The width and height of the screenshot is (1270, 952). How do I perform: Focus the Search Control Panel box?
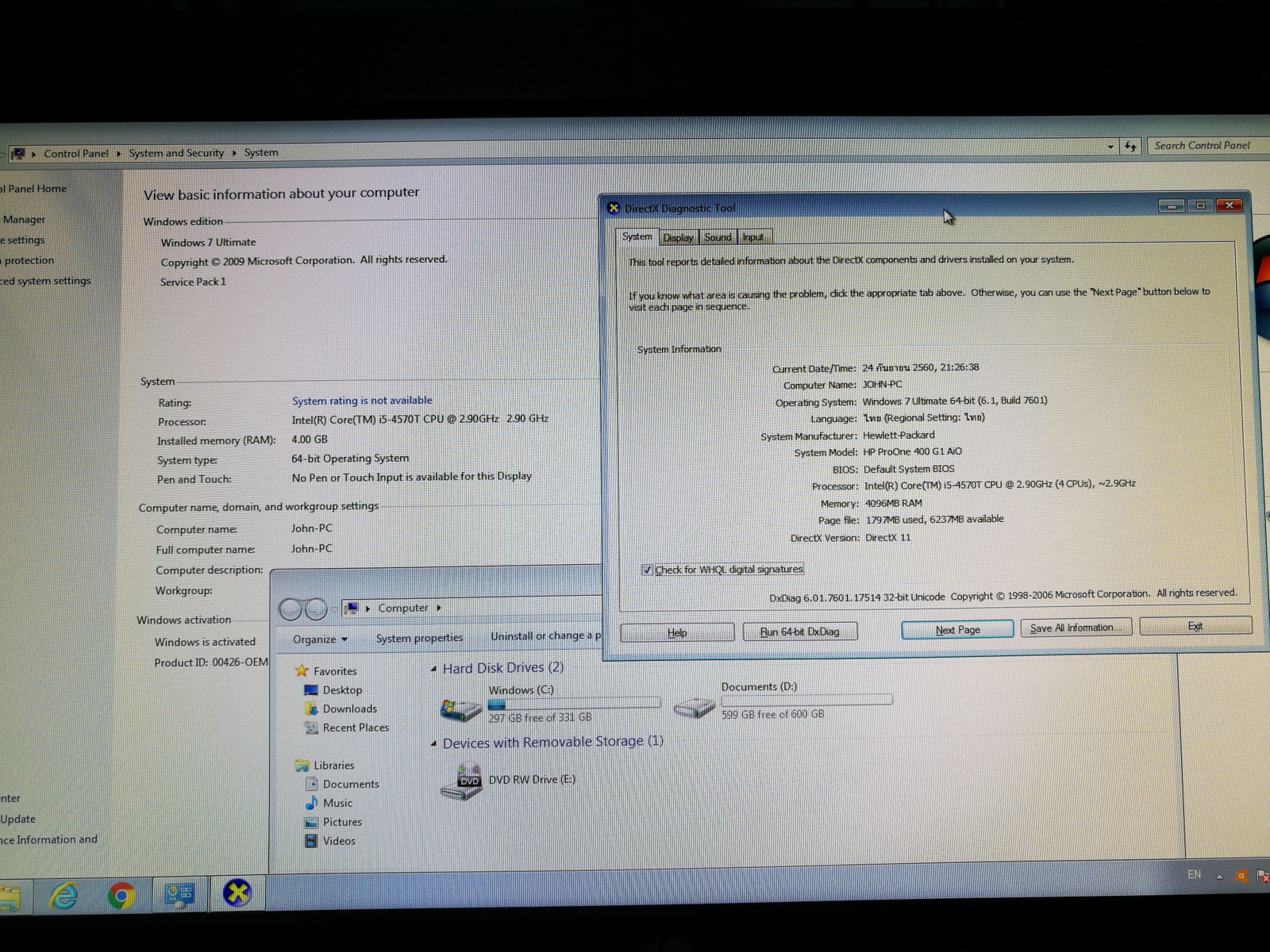tap(1208, 146)
